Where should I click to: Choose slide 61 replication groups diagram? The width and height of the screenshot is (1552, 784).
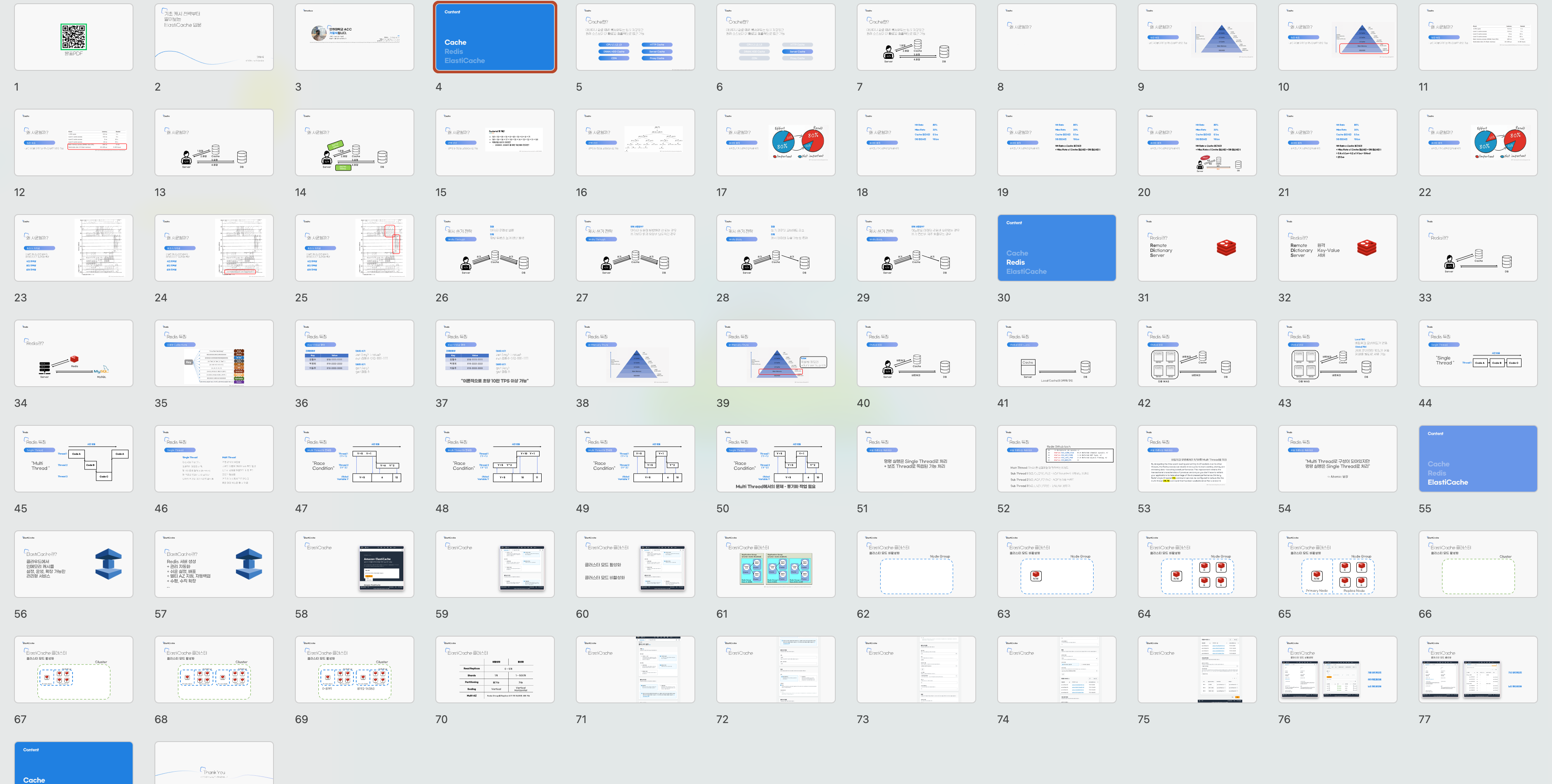(x=776, y=564)
